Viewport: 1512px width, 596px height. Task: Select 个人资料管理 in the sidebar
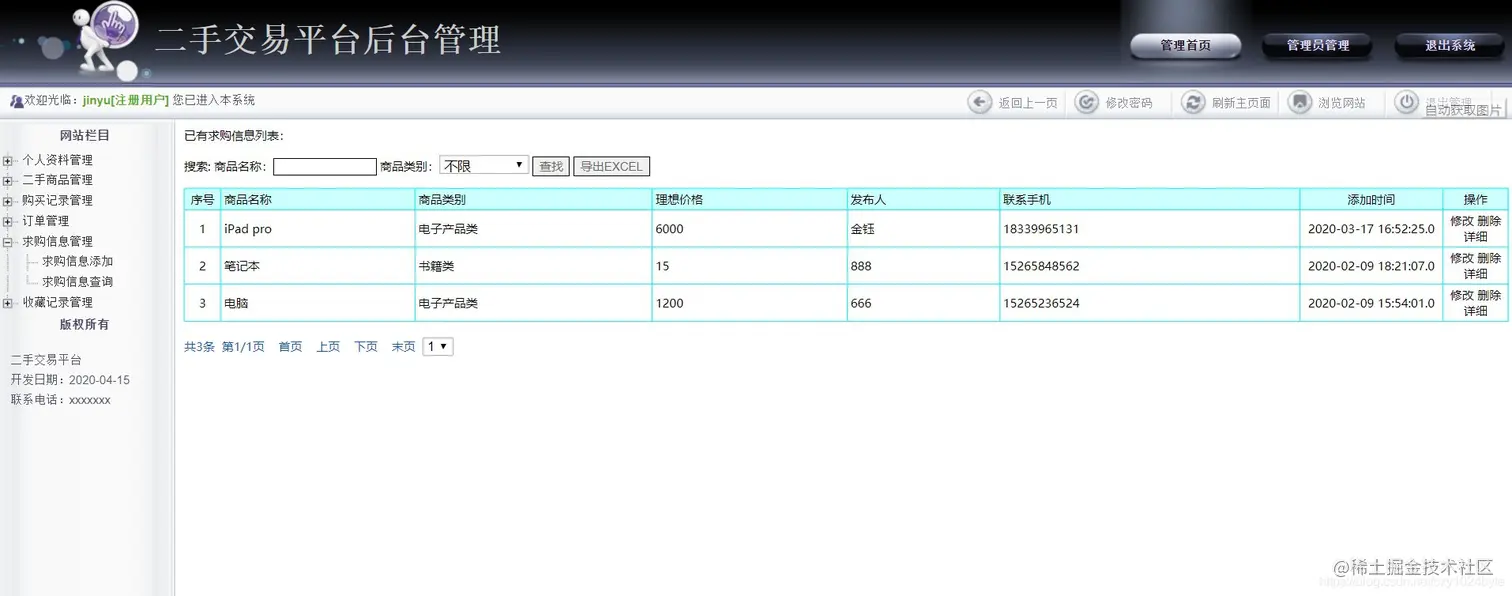click(x=57, y=160)
